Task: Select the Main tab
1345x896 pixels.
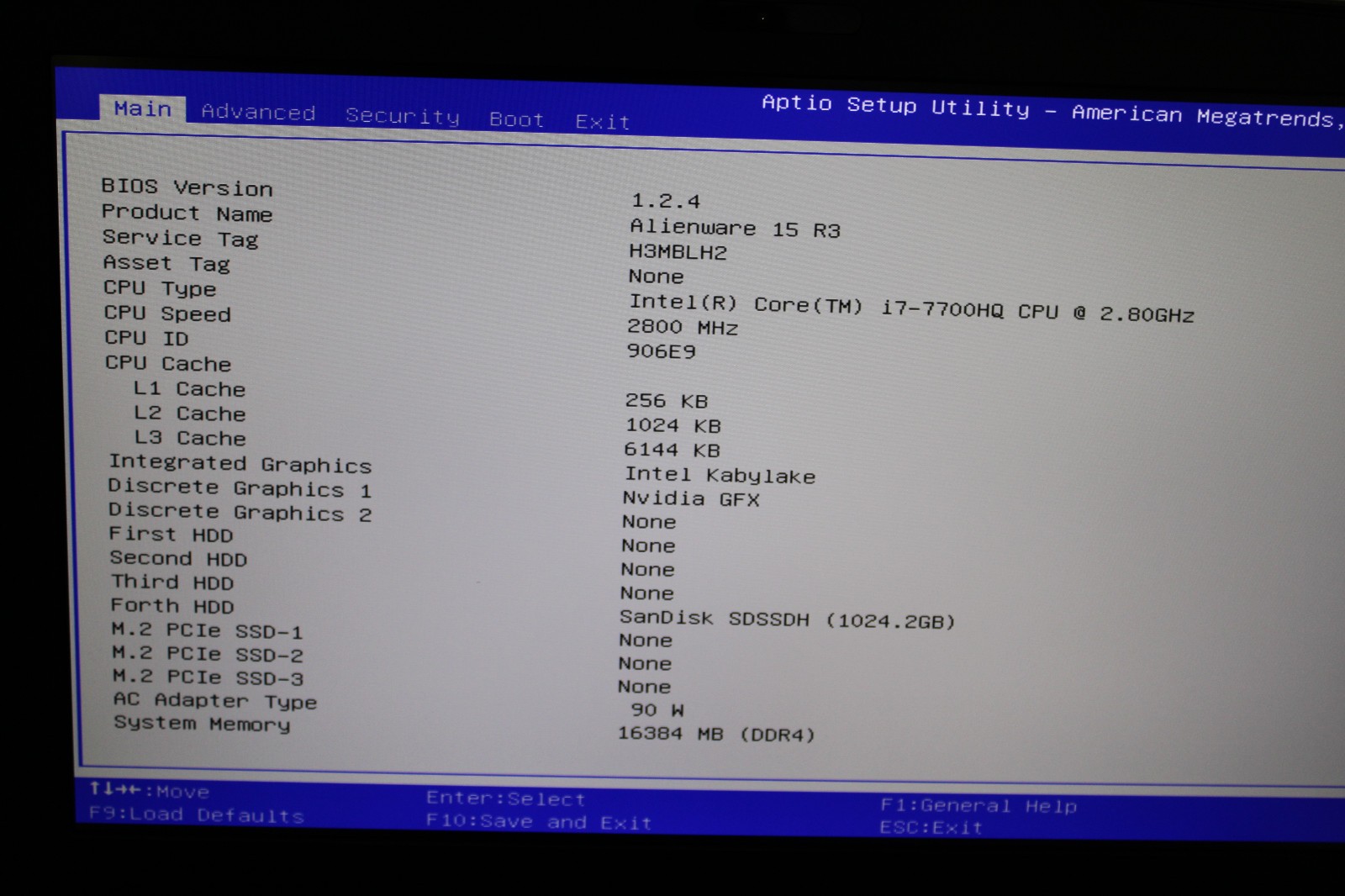Action: (142, 108)
